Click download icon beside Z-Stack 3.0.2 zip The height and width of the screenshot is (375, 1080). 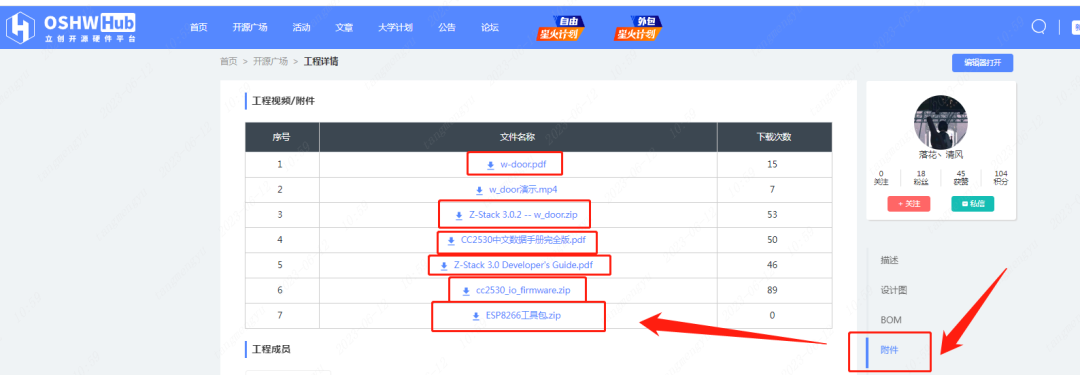pyautogui.click(x=459, y=215)
